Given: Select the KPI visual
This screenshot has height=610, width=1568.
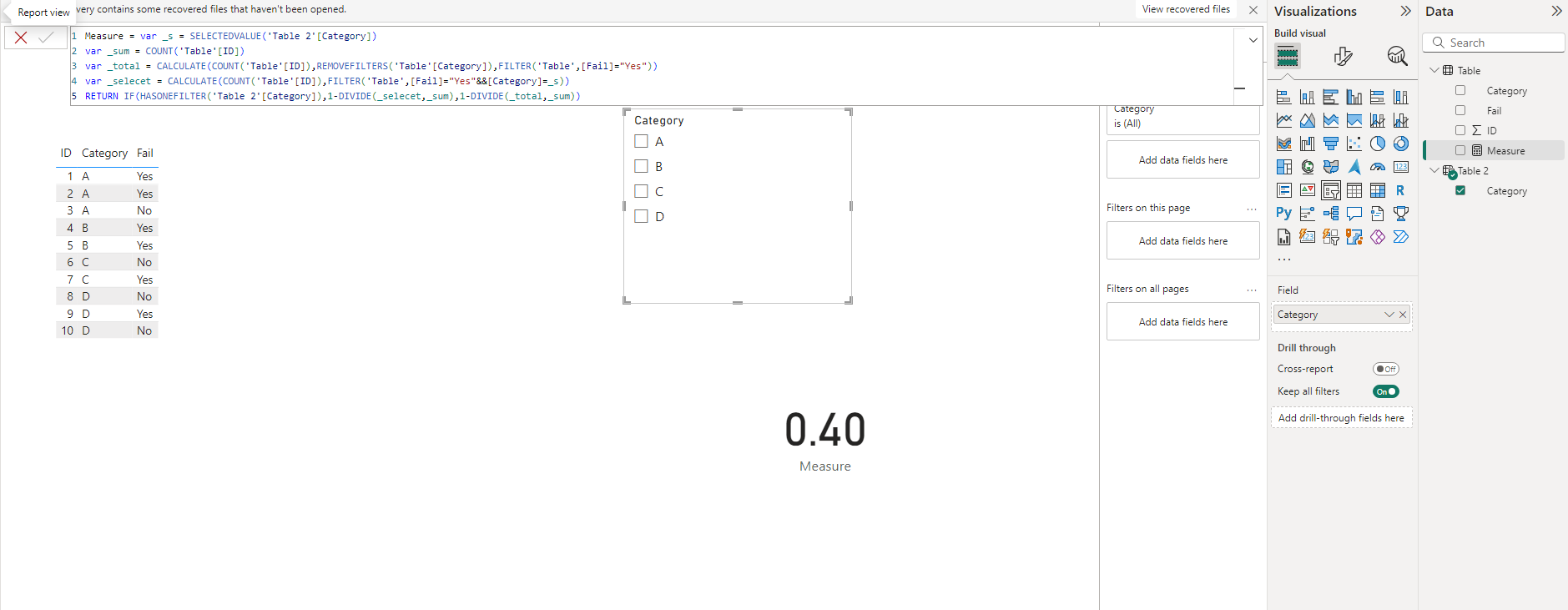Looking at the screenshot, I should click(1308, 190).
